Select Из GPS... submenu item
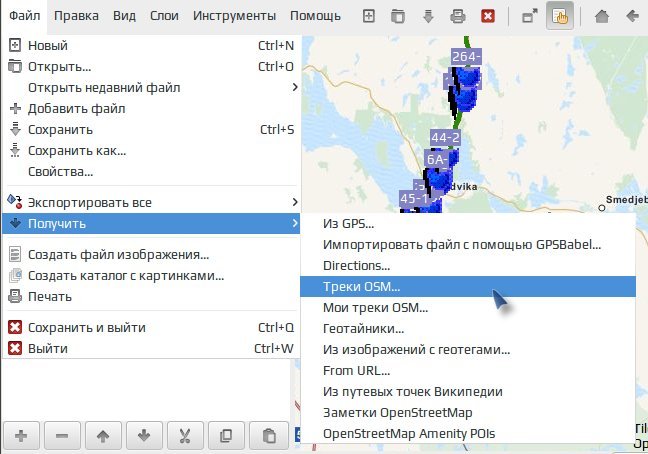This screenshot has width=648, height=454. pyautogui.click(x=468, y=223)
